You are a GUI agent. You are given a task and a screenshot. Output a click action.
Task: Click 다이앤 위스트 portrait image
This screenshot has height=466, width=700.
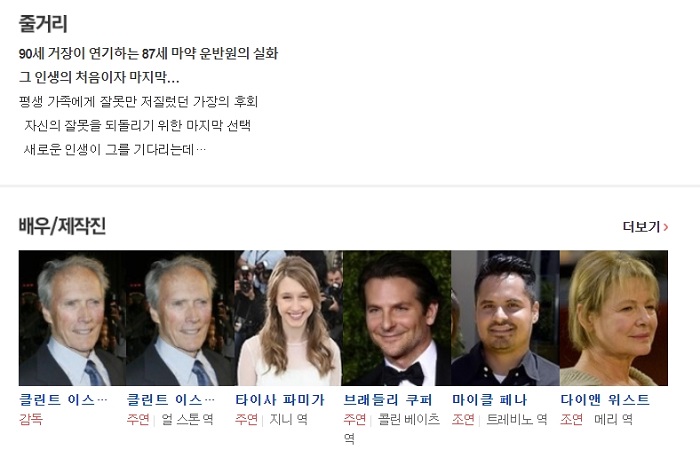click(614, 318)
